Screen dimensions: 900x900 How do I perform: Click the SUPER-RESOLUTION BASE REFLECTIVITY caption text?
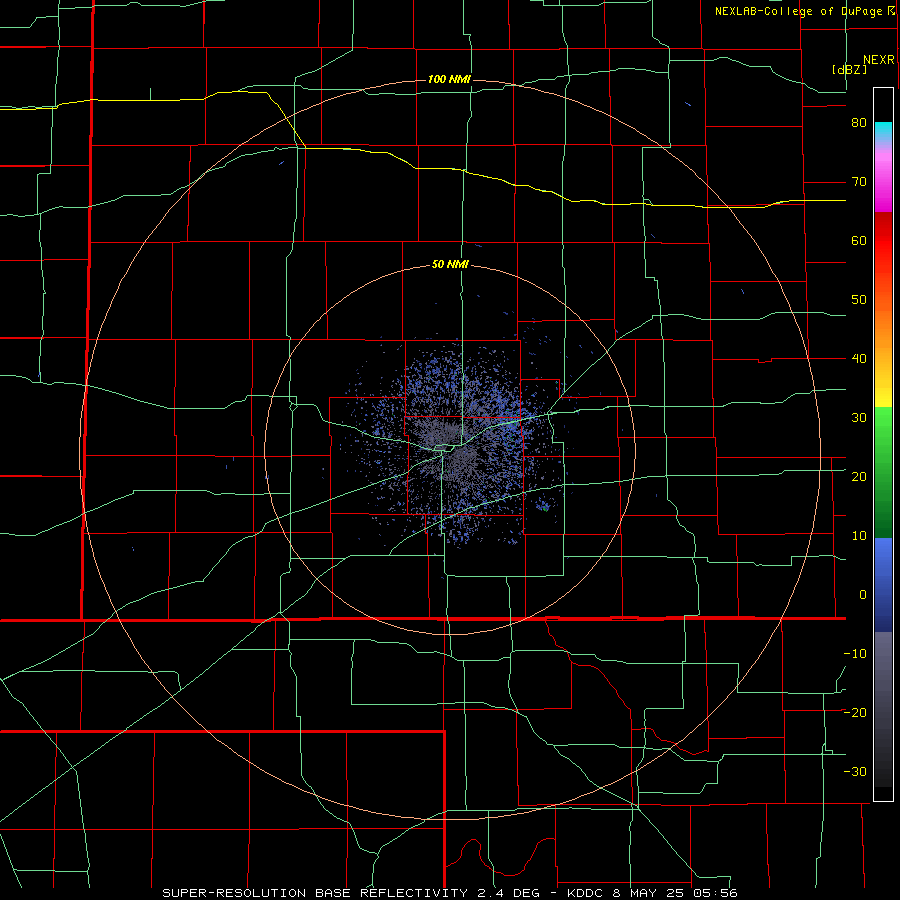pos(315,893)
